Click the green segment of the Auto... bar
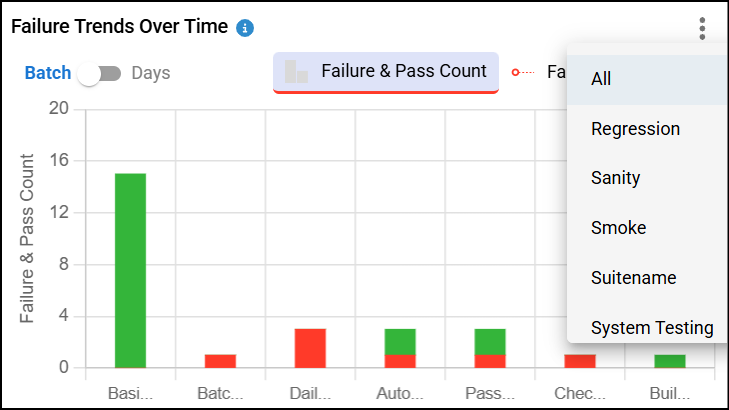 tap(400, 341)
